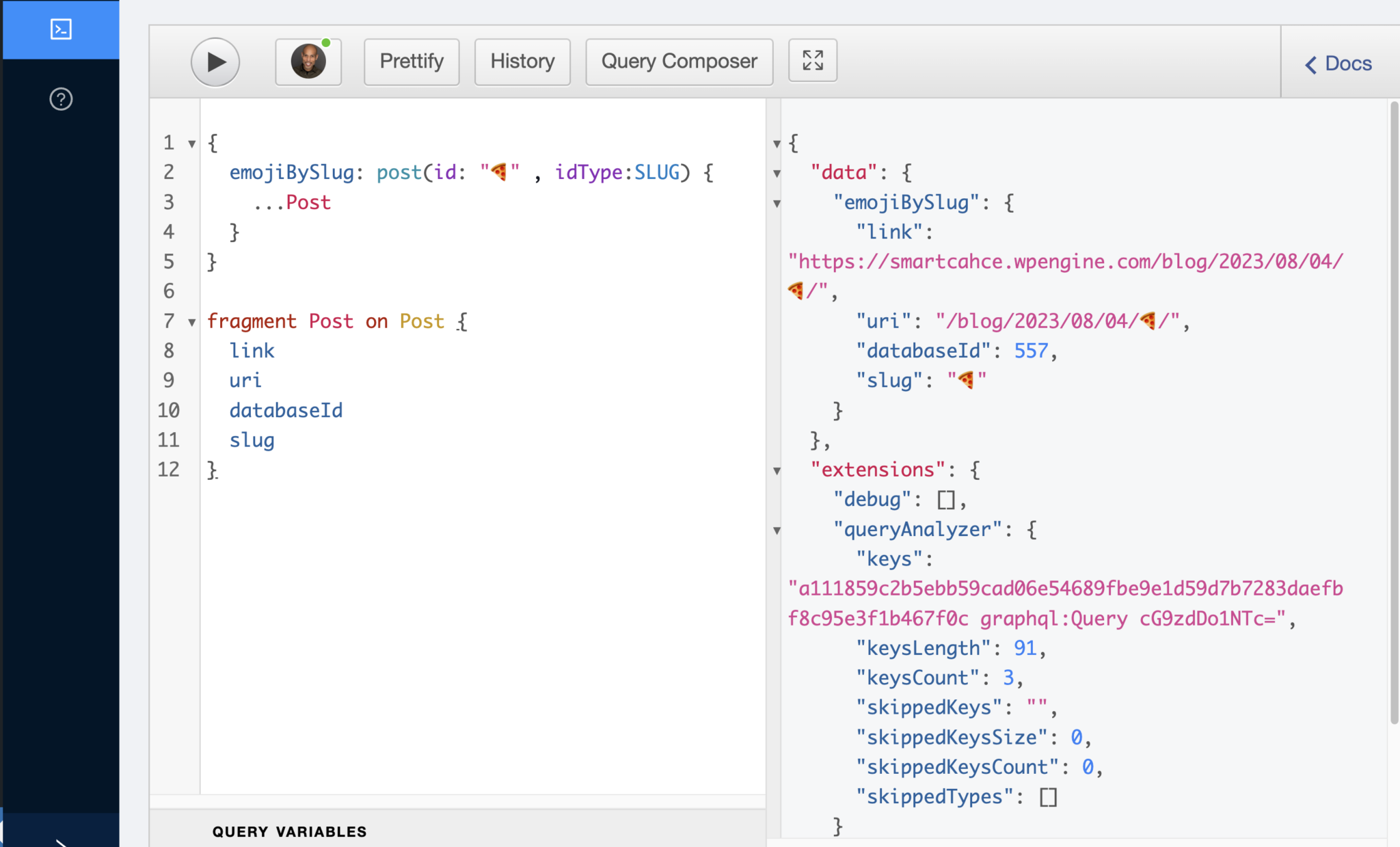Open the query History
1400x847 pixels.
click(x=522, y=61)
